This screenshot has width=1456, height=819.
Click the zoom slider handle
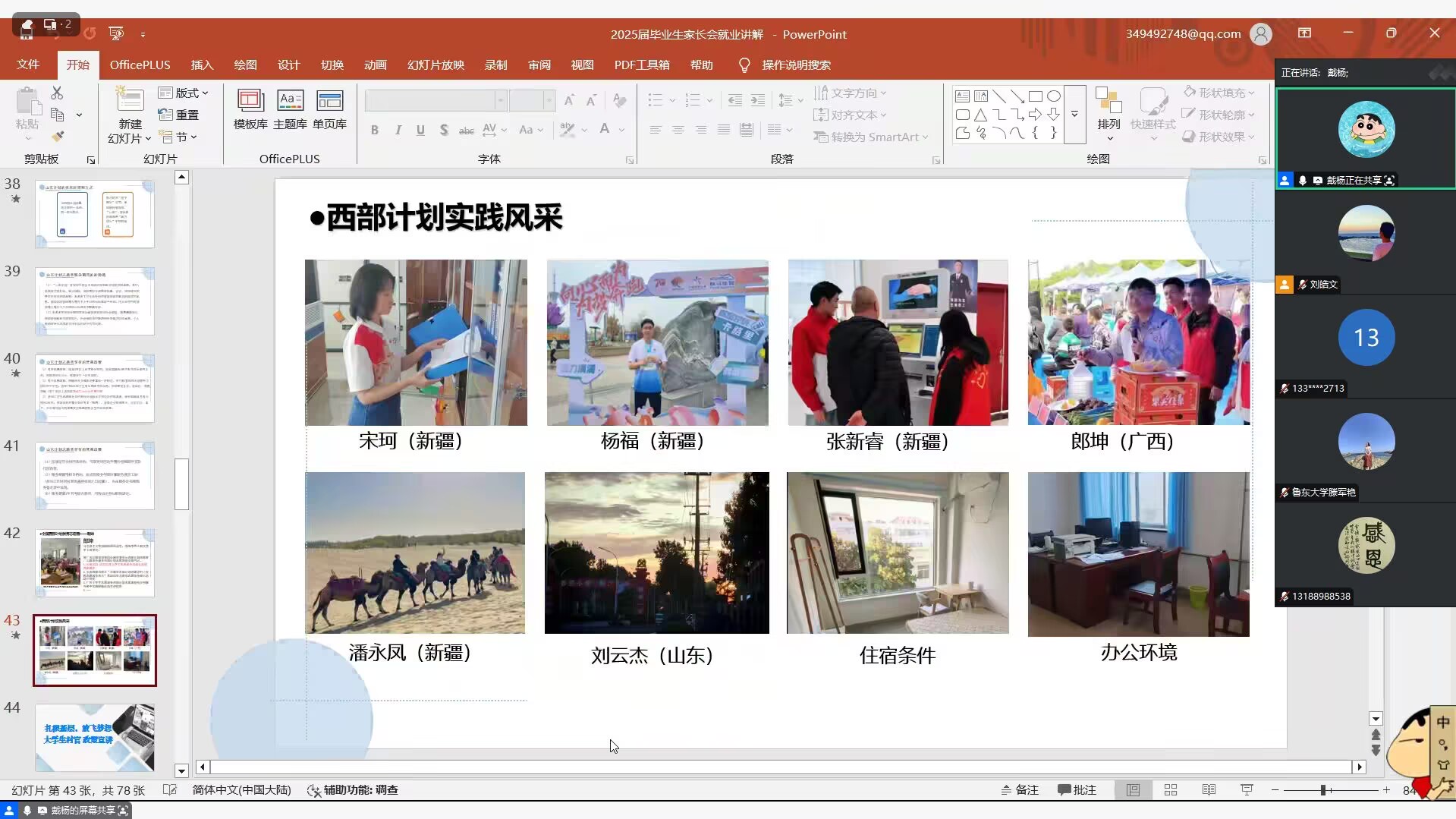click(x=1322, y=790)
